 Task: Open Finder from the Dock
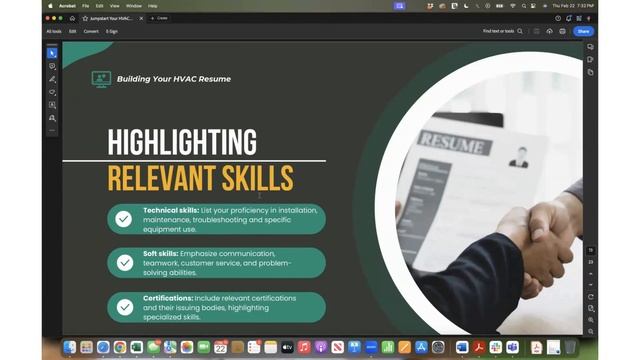(x=70, y=347)
